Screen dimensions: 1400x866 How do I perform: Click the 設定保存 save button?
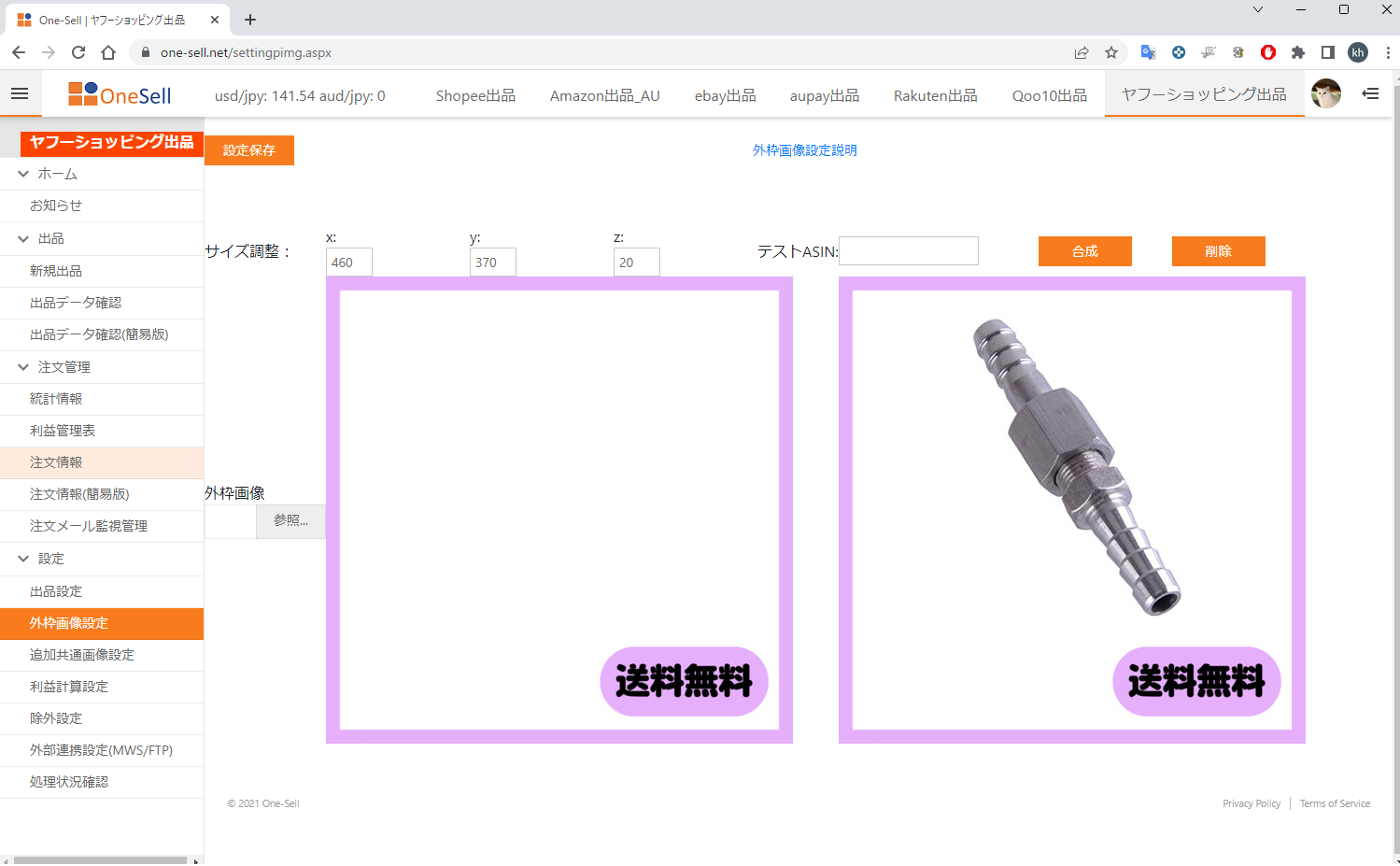[248, 149]
